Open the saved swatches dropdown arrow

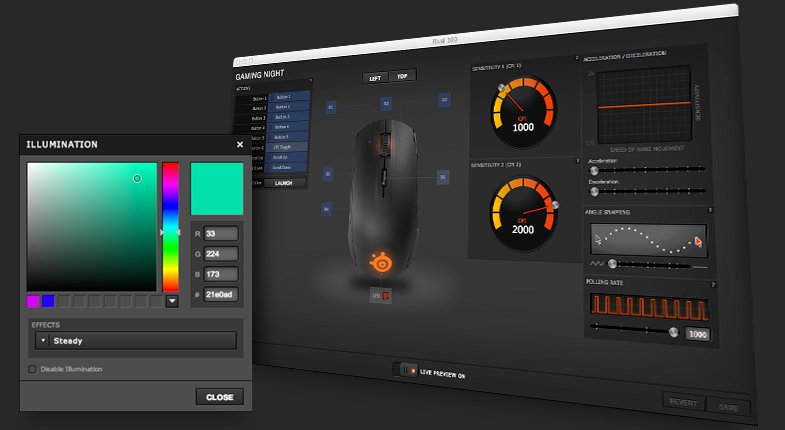tap(172, 301)
